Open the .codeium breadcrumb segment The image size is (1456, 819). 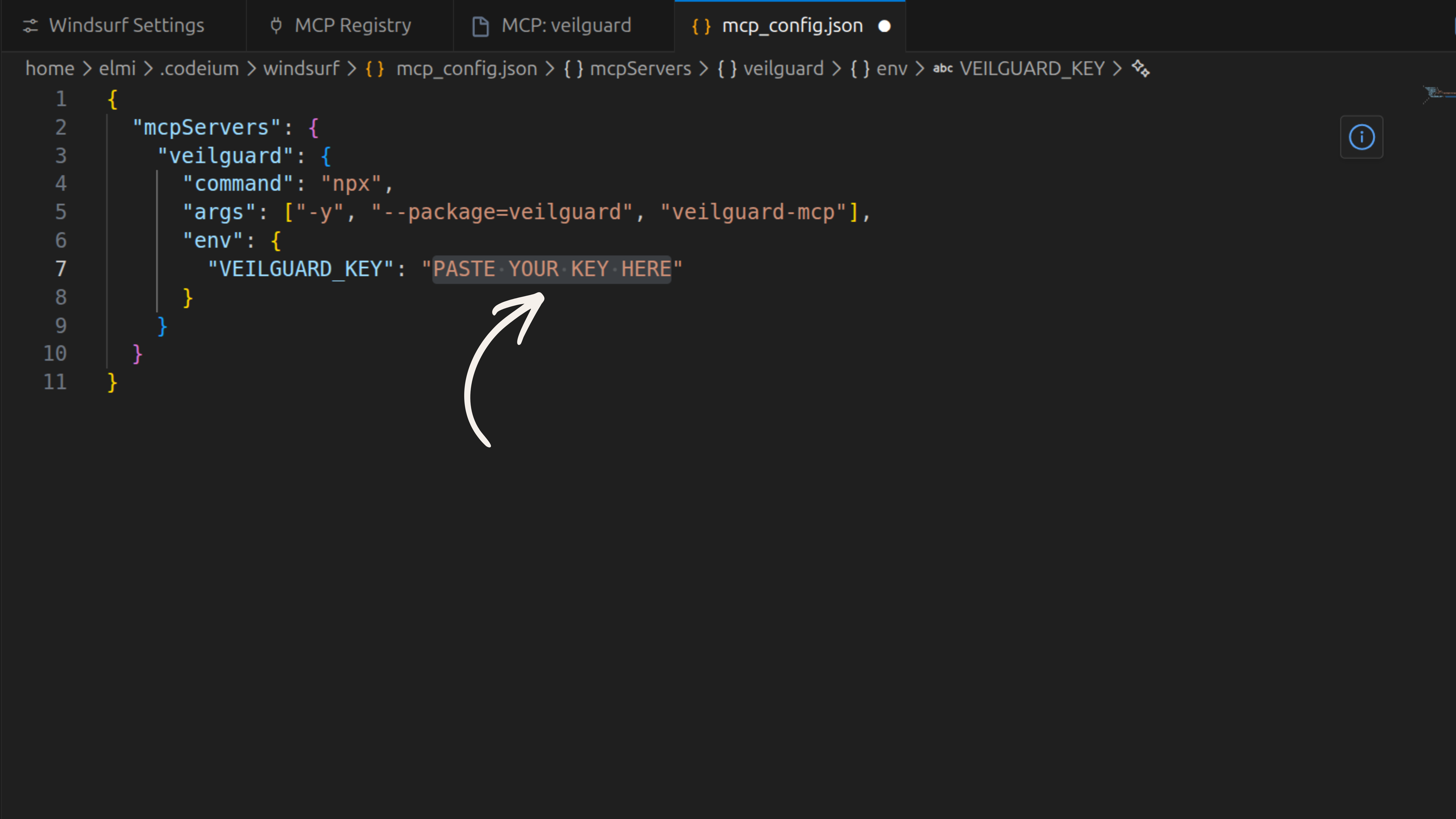(x=199, y=69)
